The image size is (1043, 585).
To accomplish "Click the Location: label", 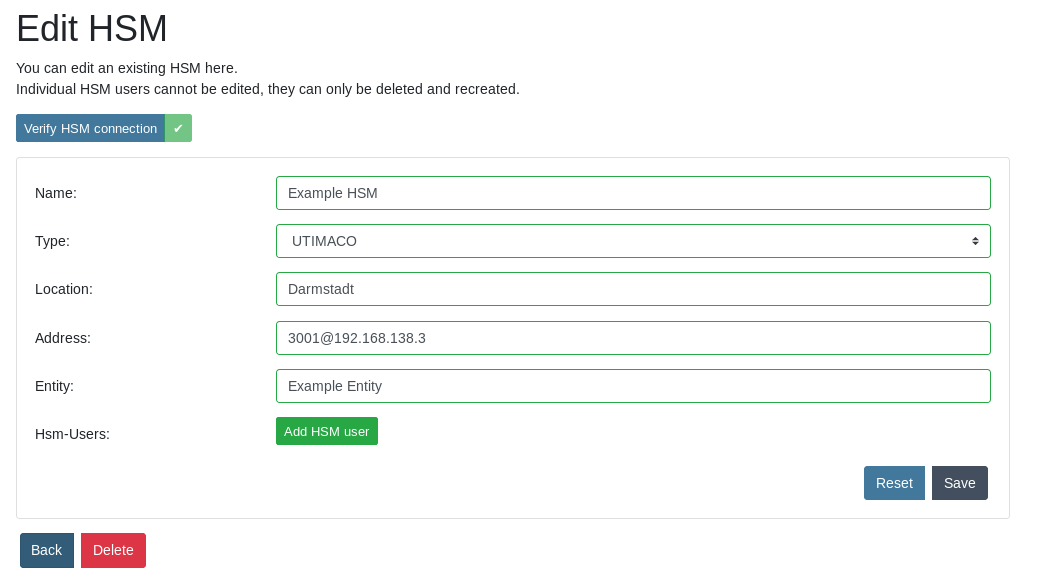I will pyautogui.click(x=64, y=289).
